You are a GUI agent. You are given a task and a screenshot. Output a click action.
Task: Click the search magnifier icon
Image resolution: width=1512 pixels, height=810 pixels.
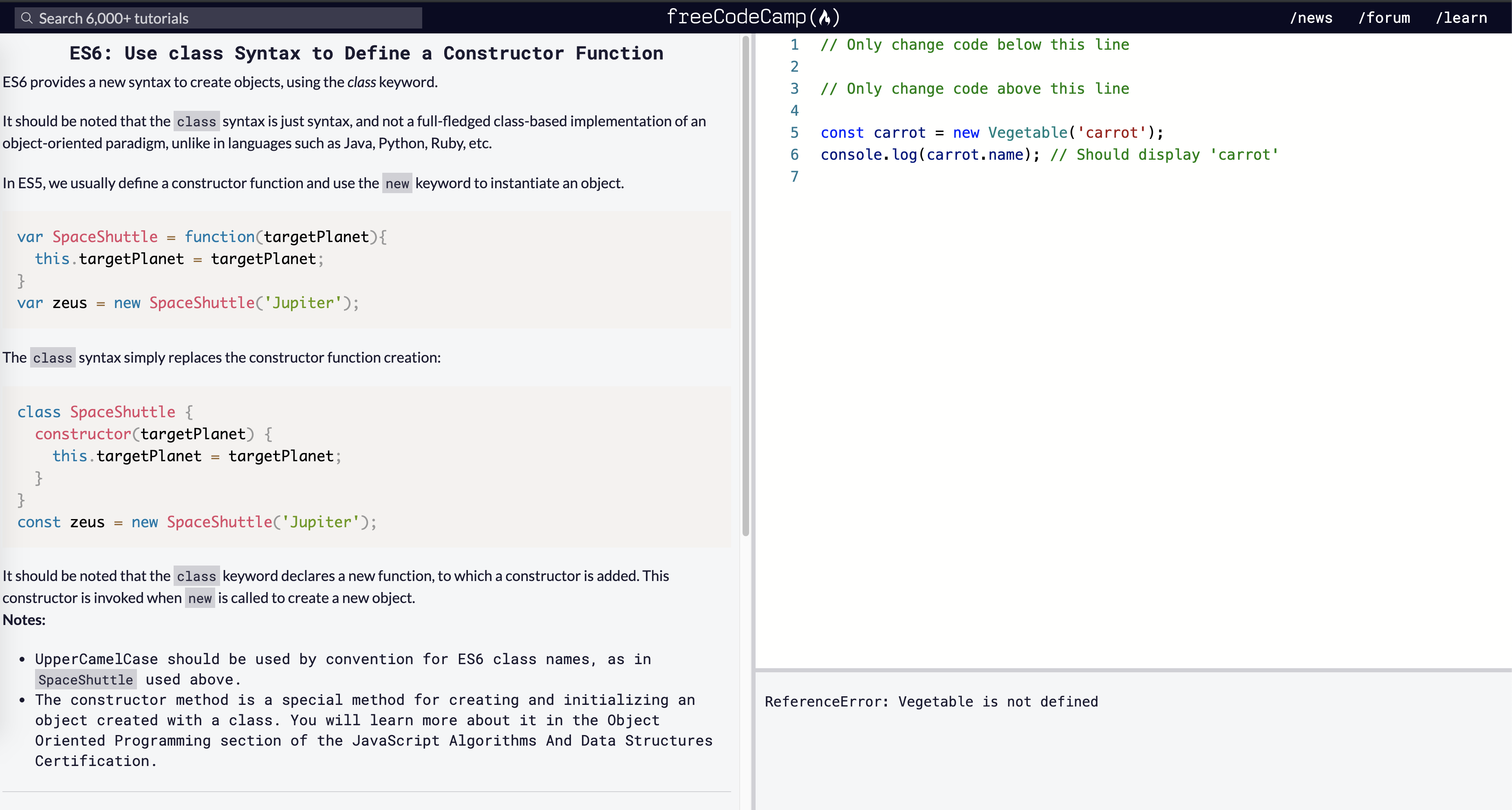26,18
